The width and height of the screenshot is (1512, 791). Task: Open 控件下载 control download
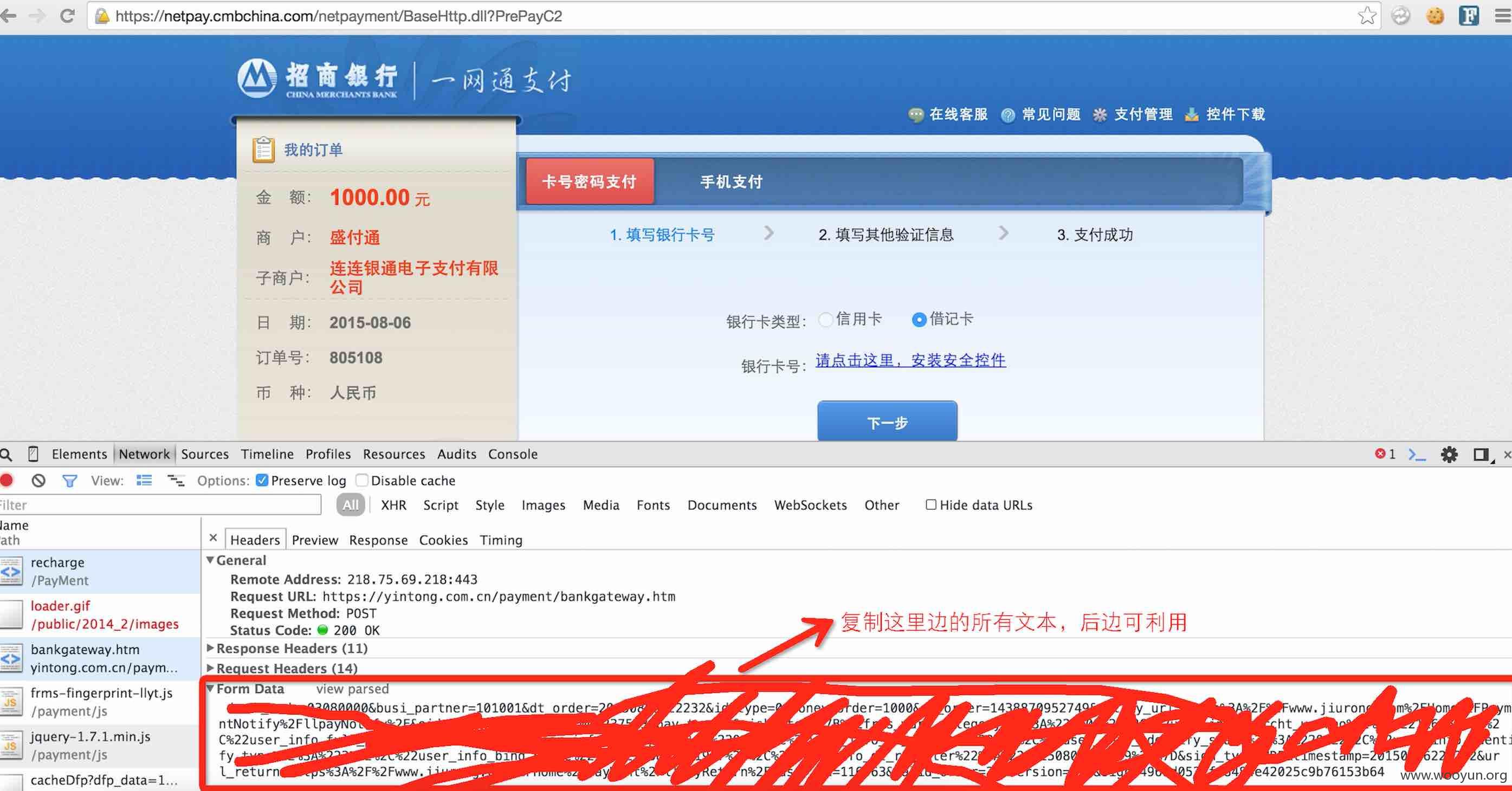coord(1235,114)
